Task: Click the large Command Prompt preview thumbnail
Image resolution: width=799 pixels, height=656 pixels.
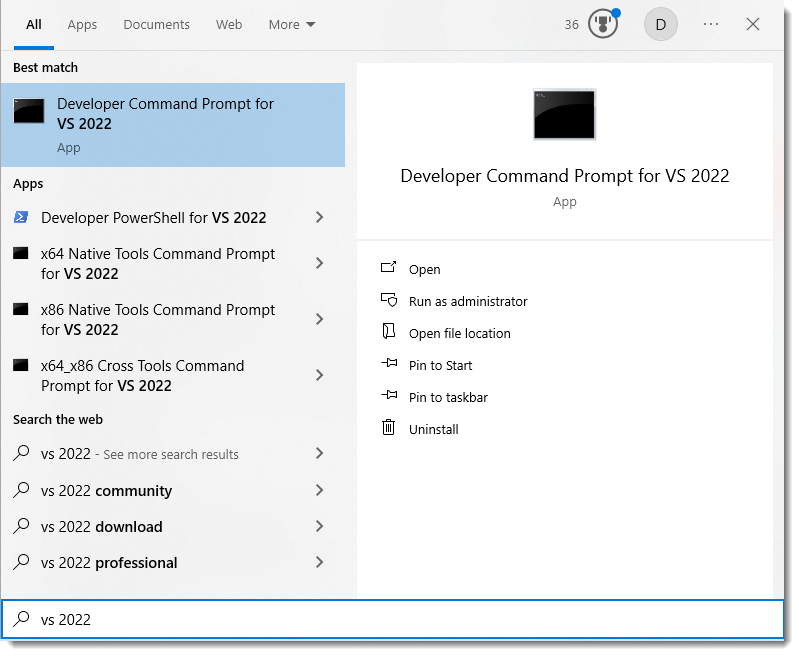Action: (x=564, y=114)
